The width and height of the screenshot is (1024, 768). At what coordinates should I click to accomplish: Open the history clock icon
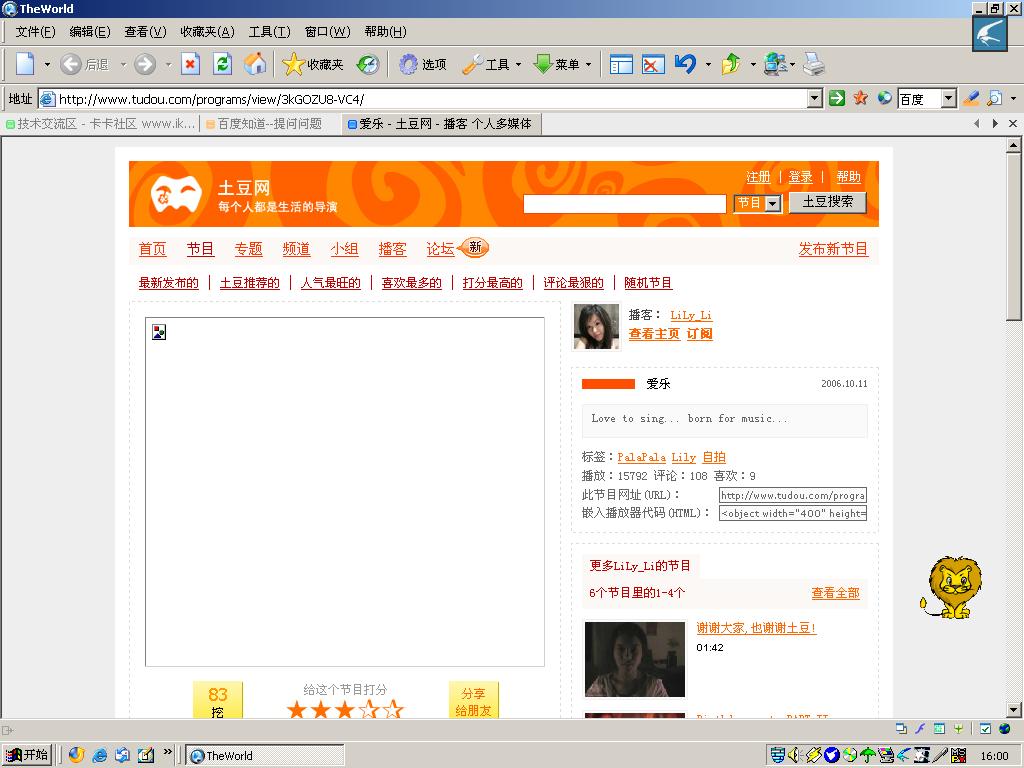(x=368, y=64)
